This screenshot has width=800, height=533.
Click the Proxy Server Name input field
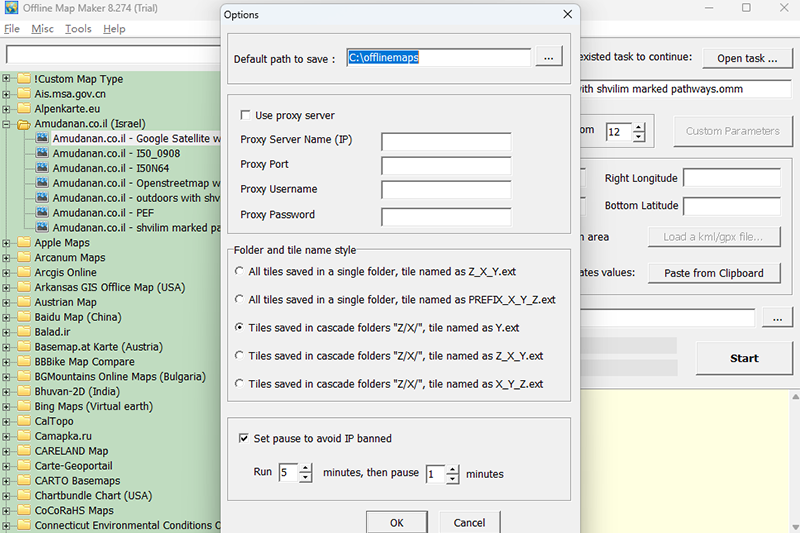click(445, 140)
